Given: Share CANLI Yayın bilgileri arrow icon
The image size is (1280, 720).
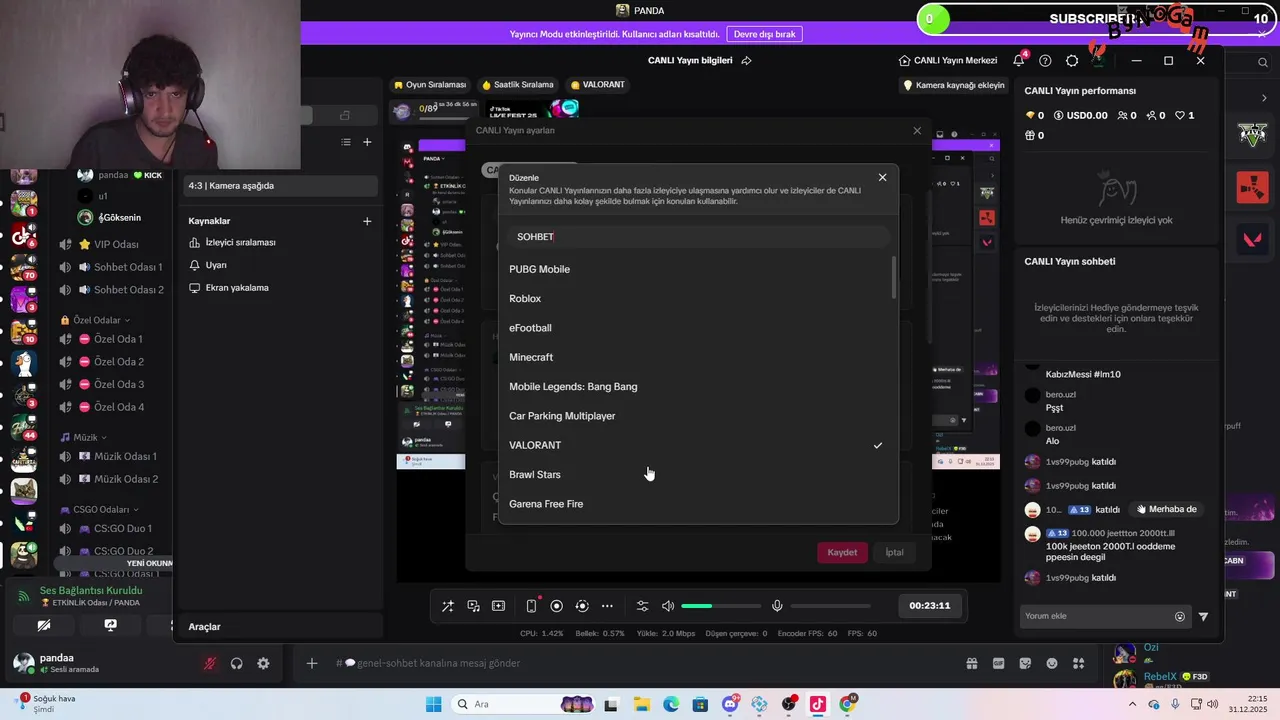Looking at the screenshot, I should click(746, 60).
